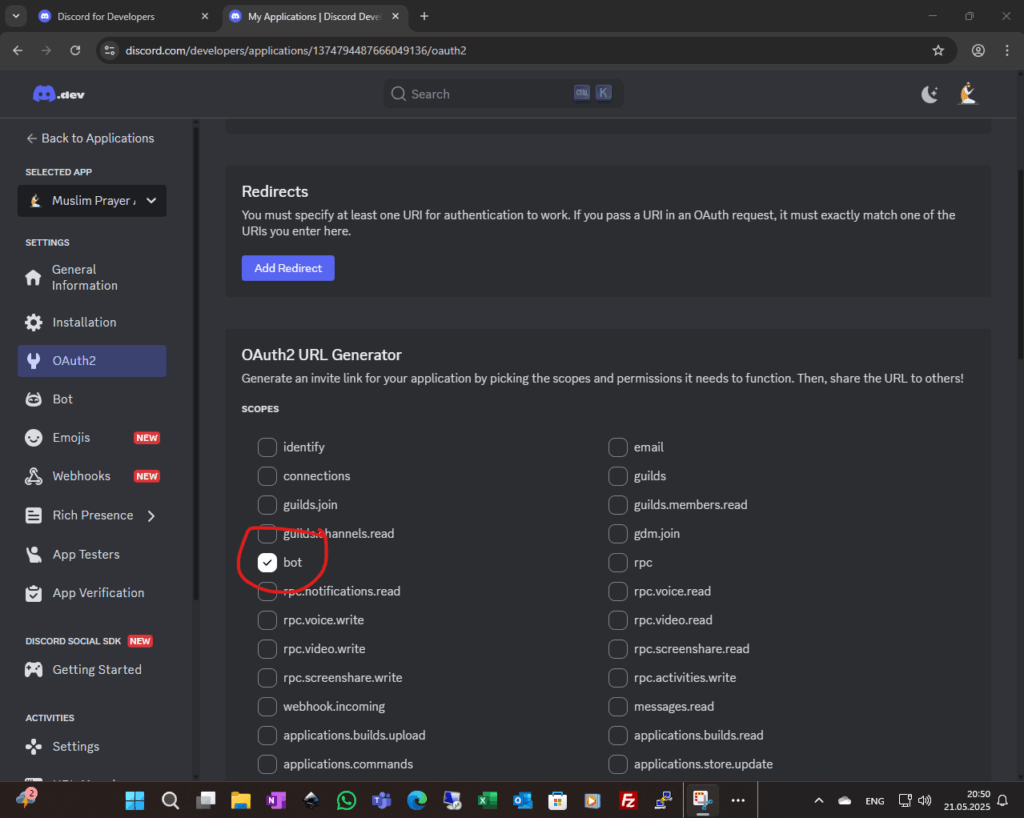This screenshot has height=818, width=1024.
Task: Go to the Installation settings page
Action: (x=92, y=322)
